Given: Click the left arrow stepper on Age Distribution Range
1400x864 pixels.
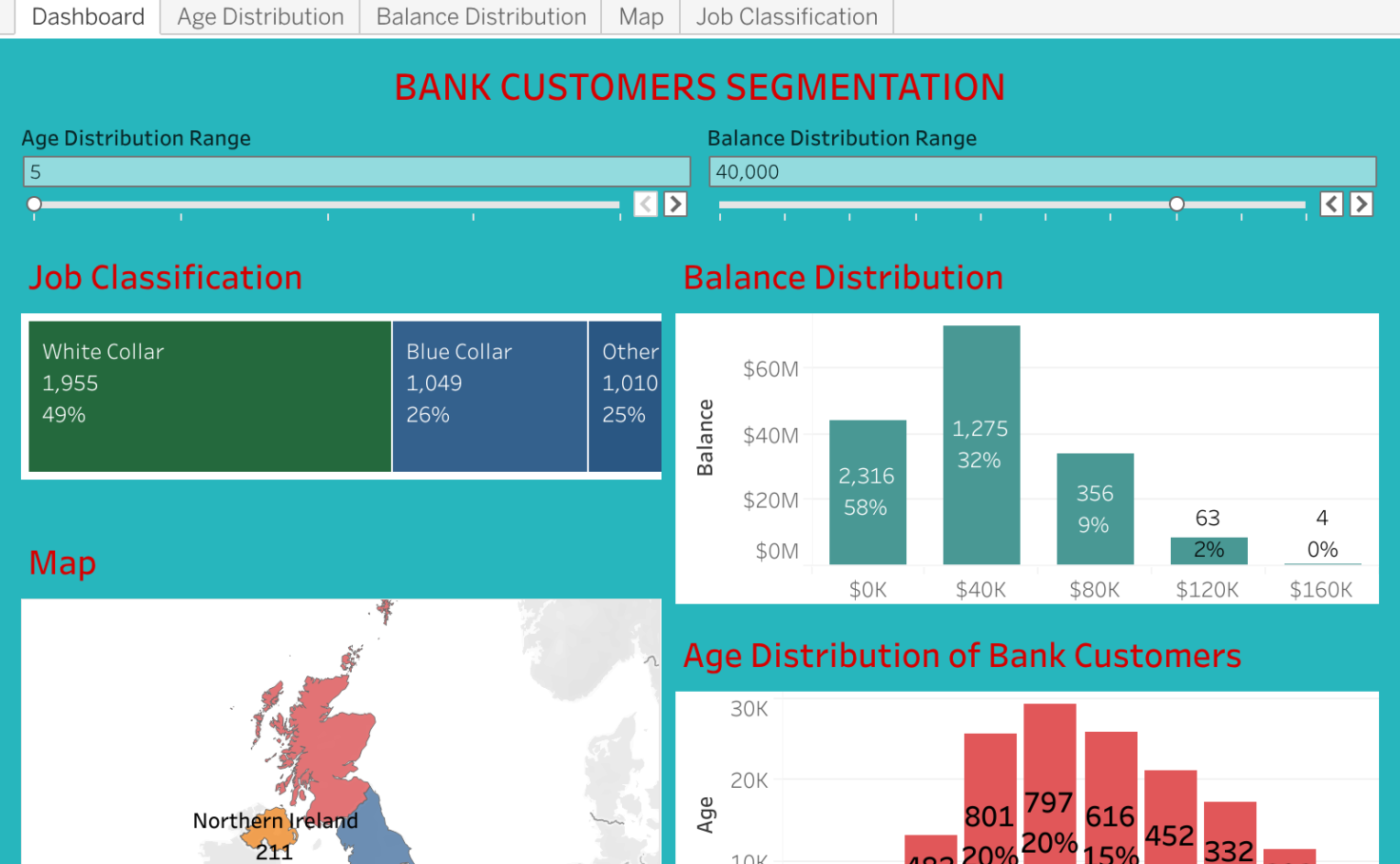Looking at the screenshot, I should [x=645, y=204].
